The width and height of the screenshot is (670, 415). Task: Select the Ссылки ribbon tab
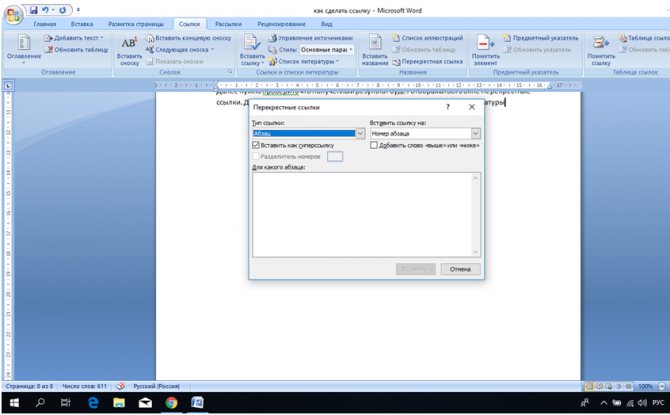189,24
